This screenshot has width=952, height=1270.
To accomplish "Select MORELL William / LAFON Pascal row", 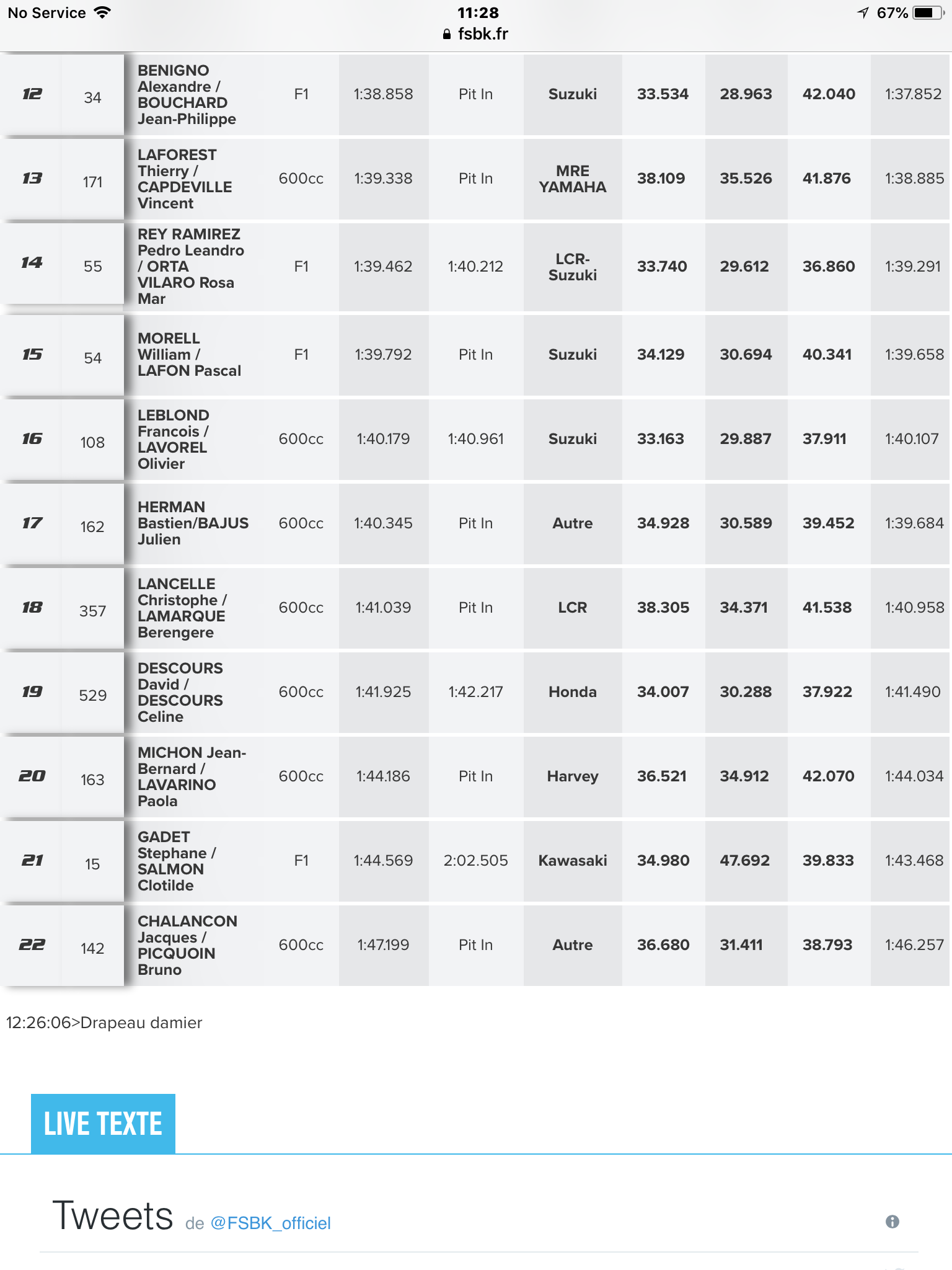I will [476, 355].
